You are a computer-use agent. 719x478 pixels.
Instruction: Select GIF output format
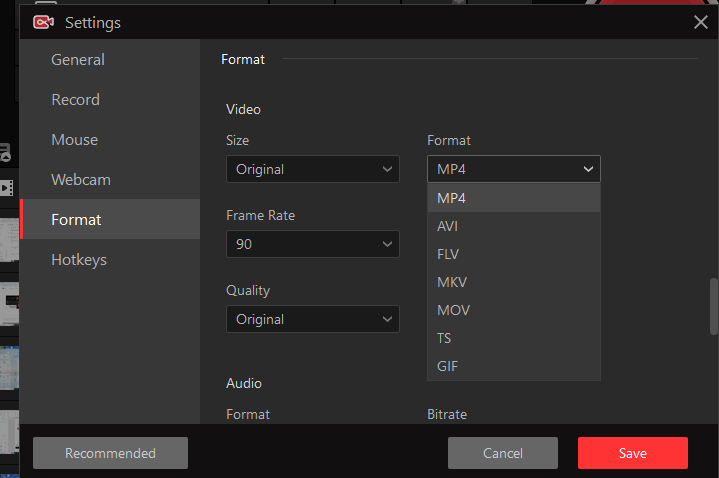click(x=514, y=366)
